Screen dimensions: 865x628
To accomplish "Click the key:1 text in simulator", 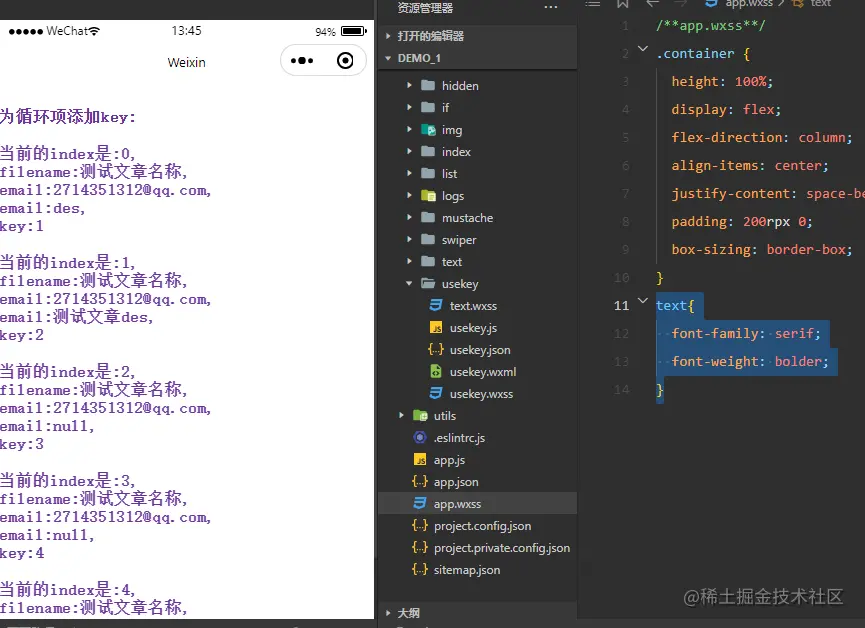I will click(x=22, y=226).
